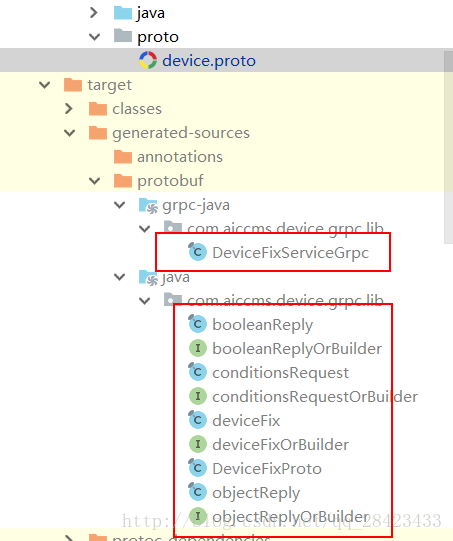The height and width of the screenshot is (541, 453).
Task: Expand the classes folder
Action: tap(69, 109)
